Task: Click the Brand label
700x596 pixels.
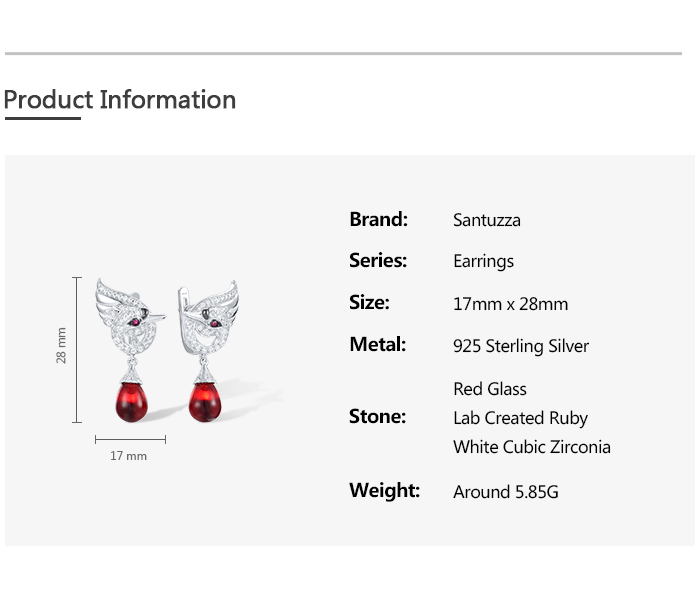Action: click(378, 219)
